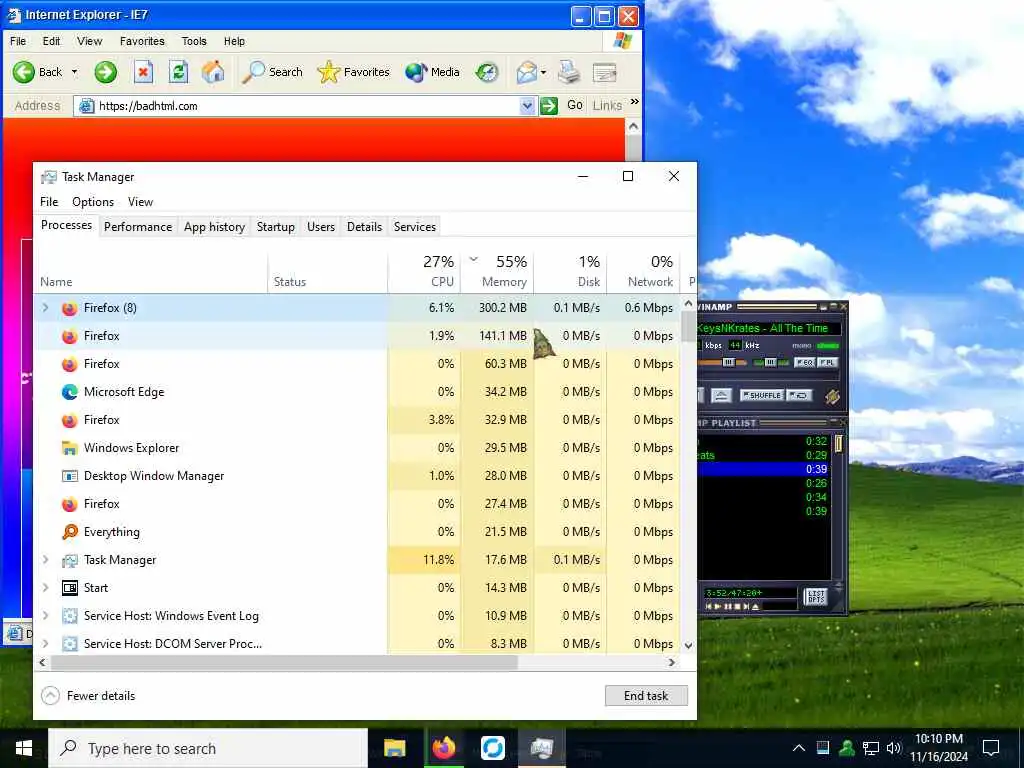Switch to Firefox on the taskbar
The width and height of the screenshot is (1024, 768).
(443, 748)
